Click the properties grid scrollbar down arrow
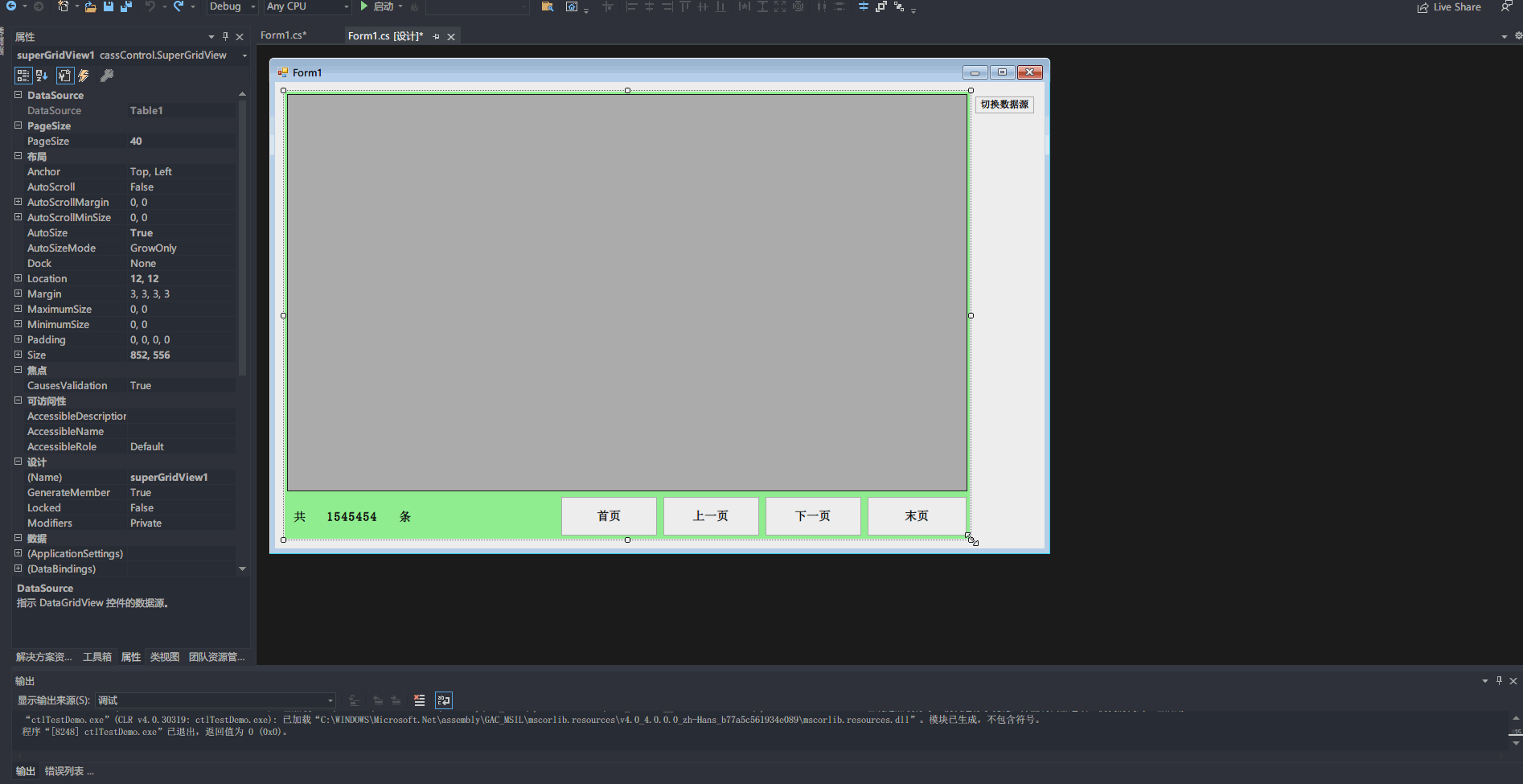This screenshot has height=784, width=1523. pos(242,569)
